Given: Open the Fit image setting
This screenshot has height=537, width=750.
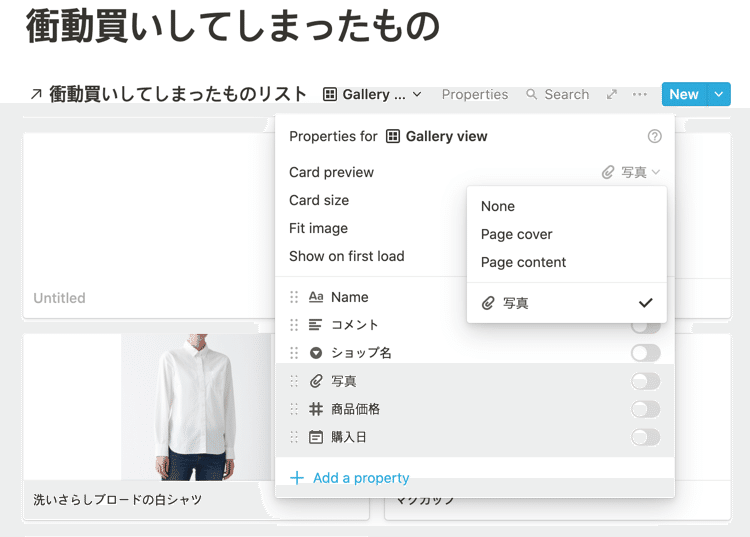Looking at the screenshot, I should [x=319, y=229].
